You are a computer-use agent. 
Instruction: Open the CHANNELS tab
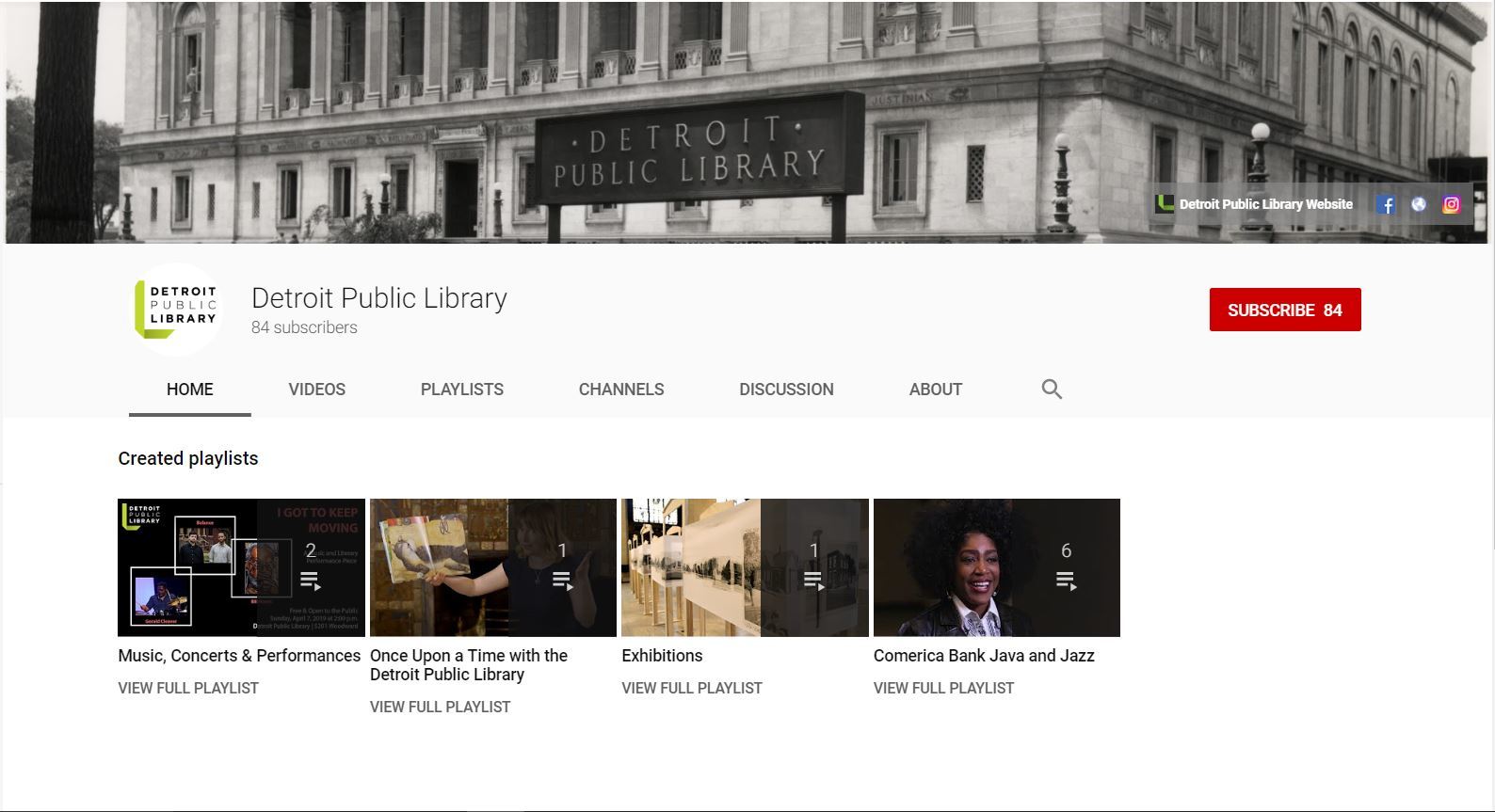(x=621, y=390)
